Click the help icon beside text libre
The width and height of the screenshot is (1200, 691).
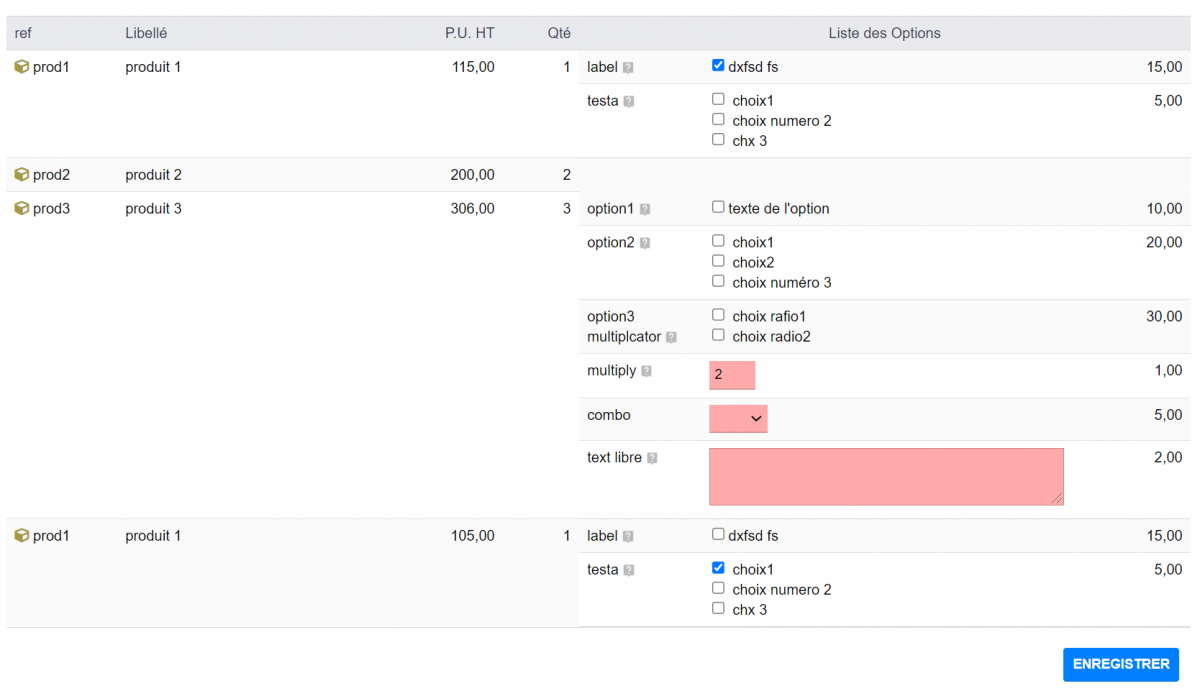click(x=652, y=457)
